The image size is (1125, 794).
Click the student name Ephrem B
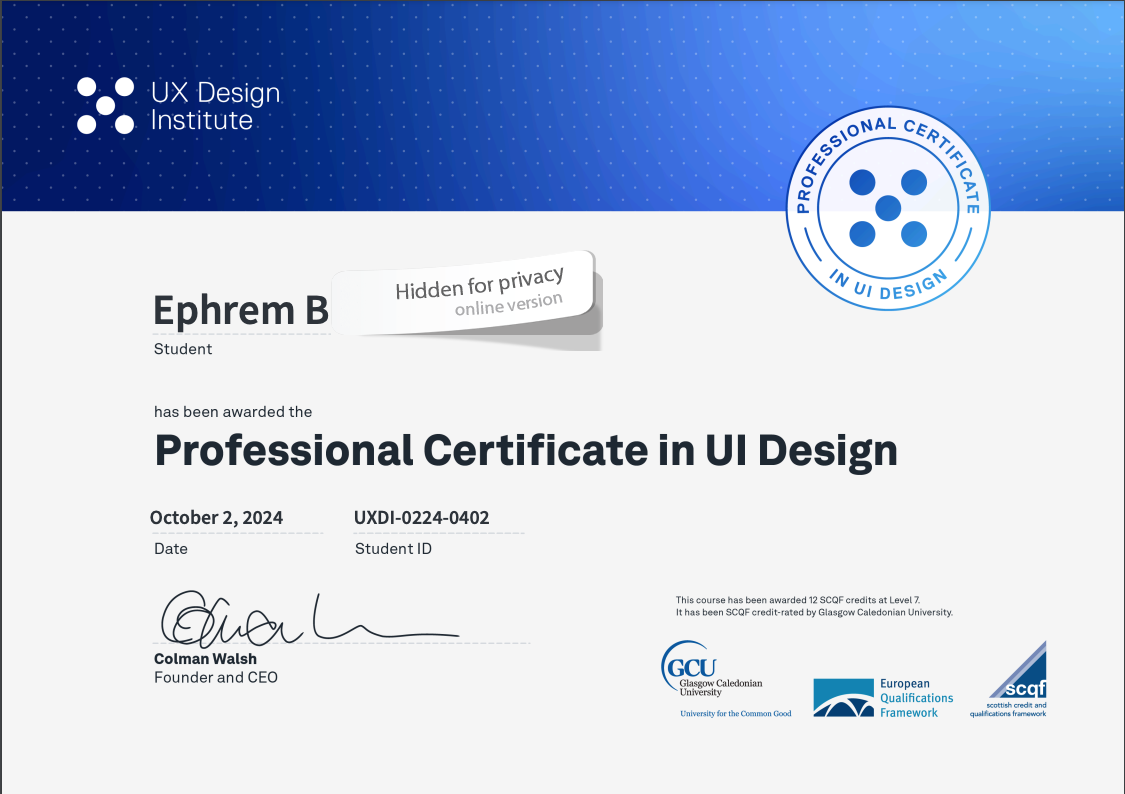point(240,311)
